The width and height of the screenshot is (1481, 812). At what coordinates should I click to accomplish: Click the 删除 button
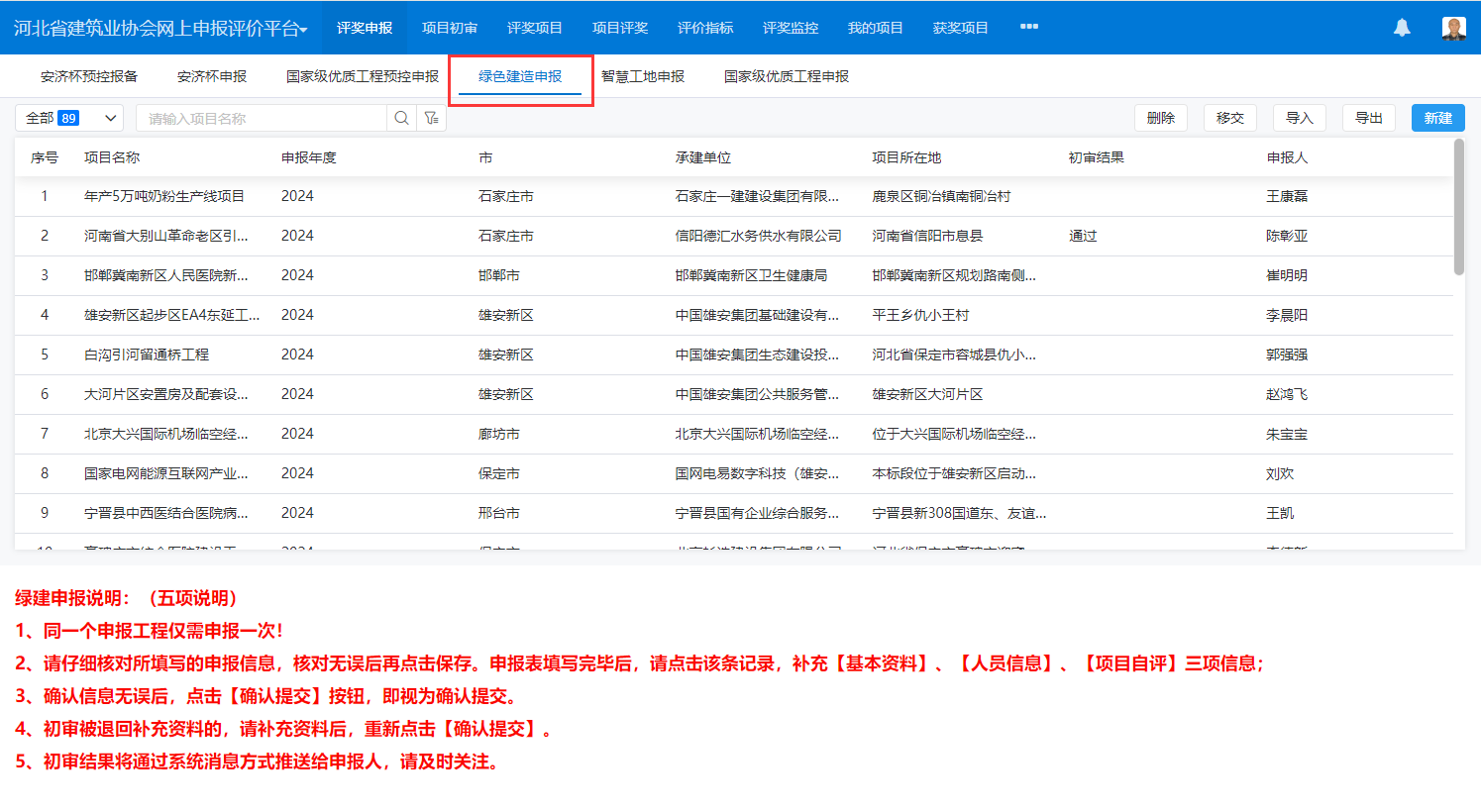(1161, 118)
